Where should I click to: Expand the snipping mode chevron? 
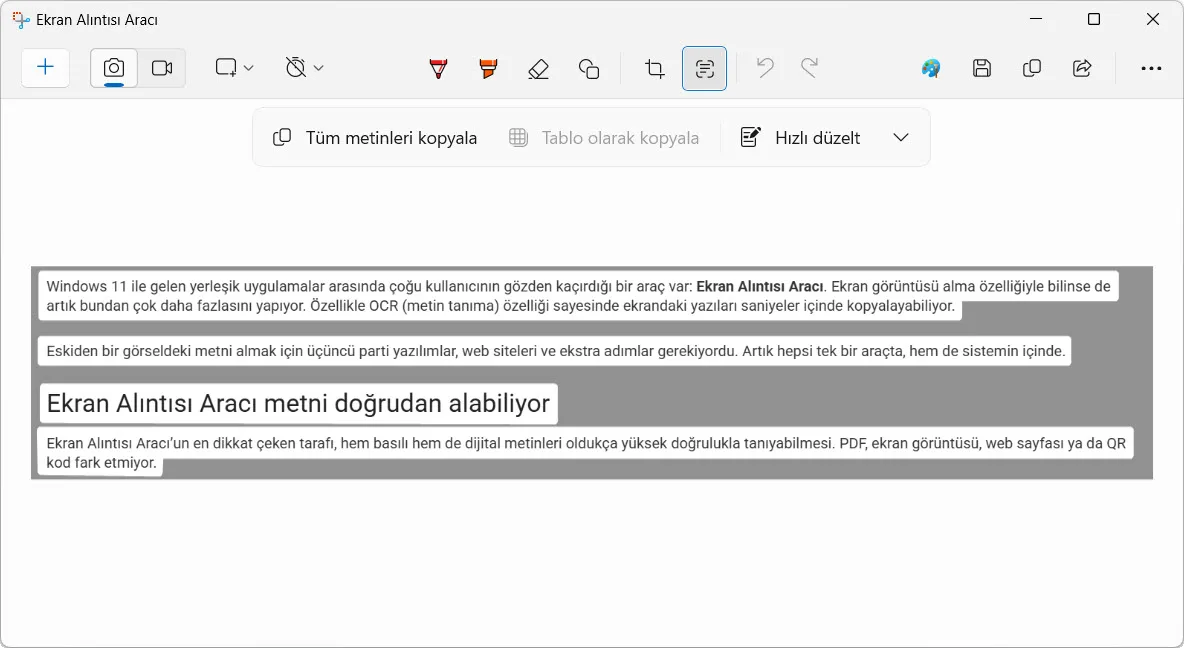[248, 68]
